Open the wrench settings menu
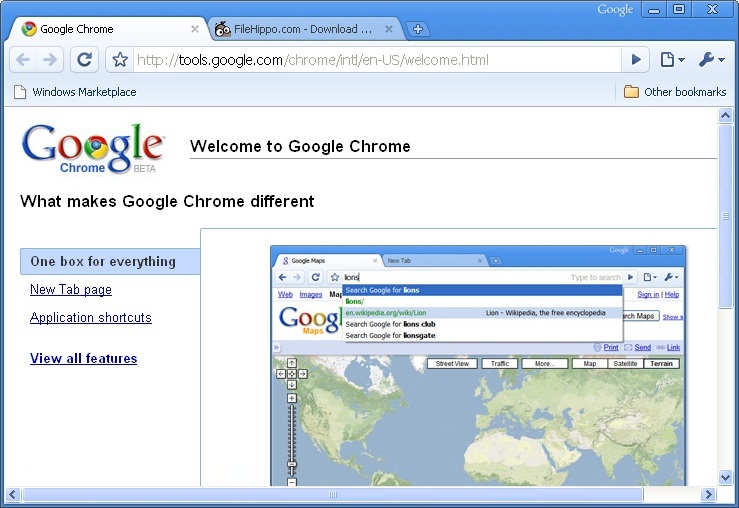Image resolution: width=739 pixels, height=508 pixels. [711, 60]
